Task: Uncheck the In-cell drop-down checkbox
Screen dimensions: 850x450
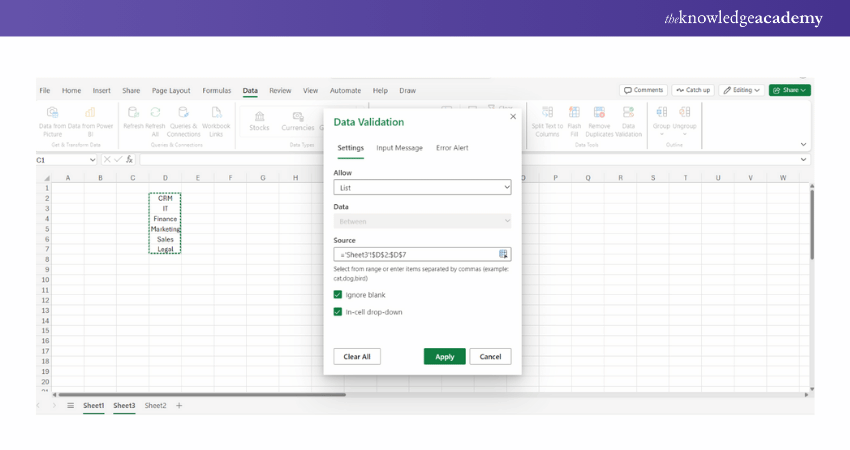Action: tap(338, 312)
